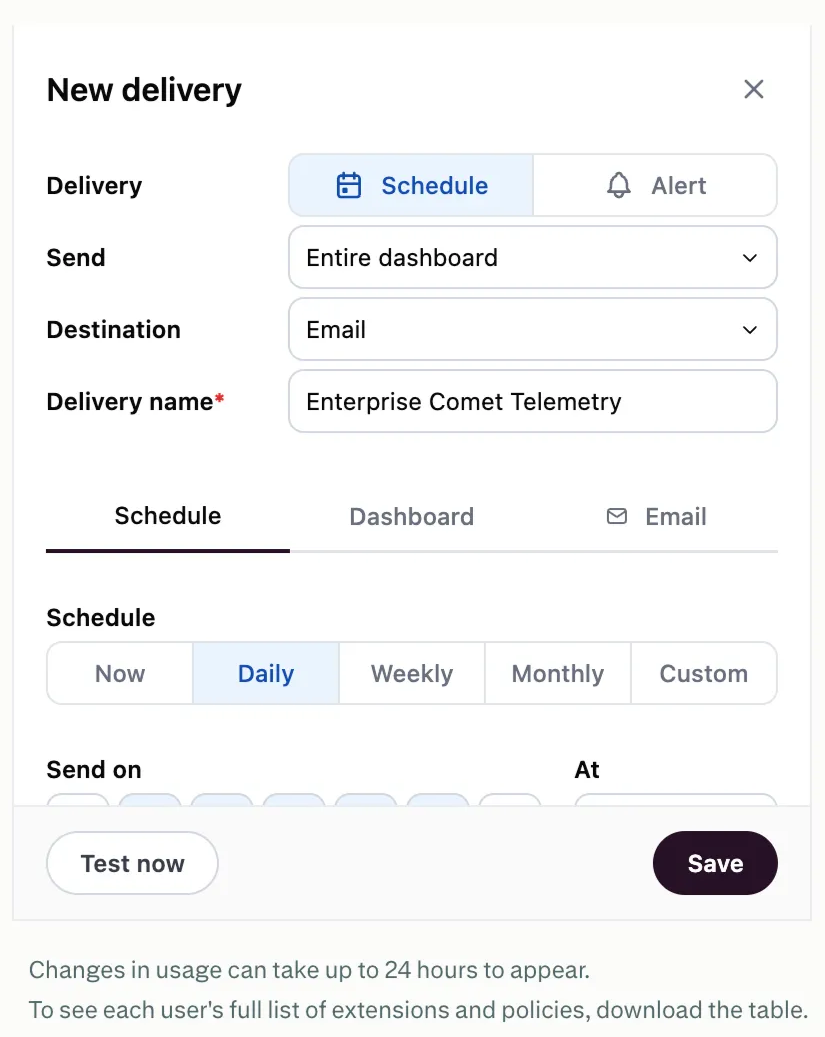The image size is (825, 1037).
Task: Open the Entire dashboard combo box
Action: point(533,257)
